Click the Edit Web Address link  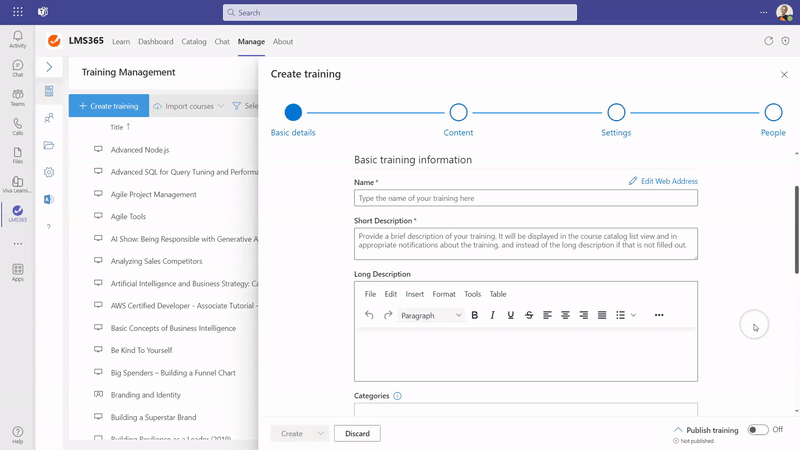[663, 181]
